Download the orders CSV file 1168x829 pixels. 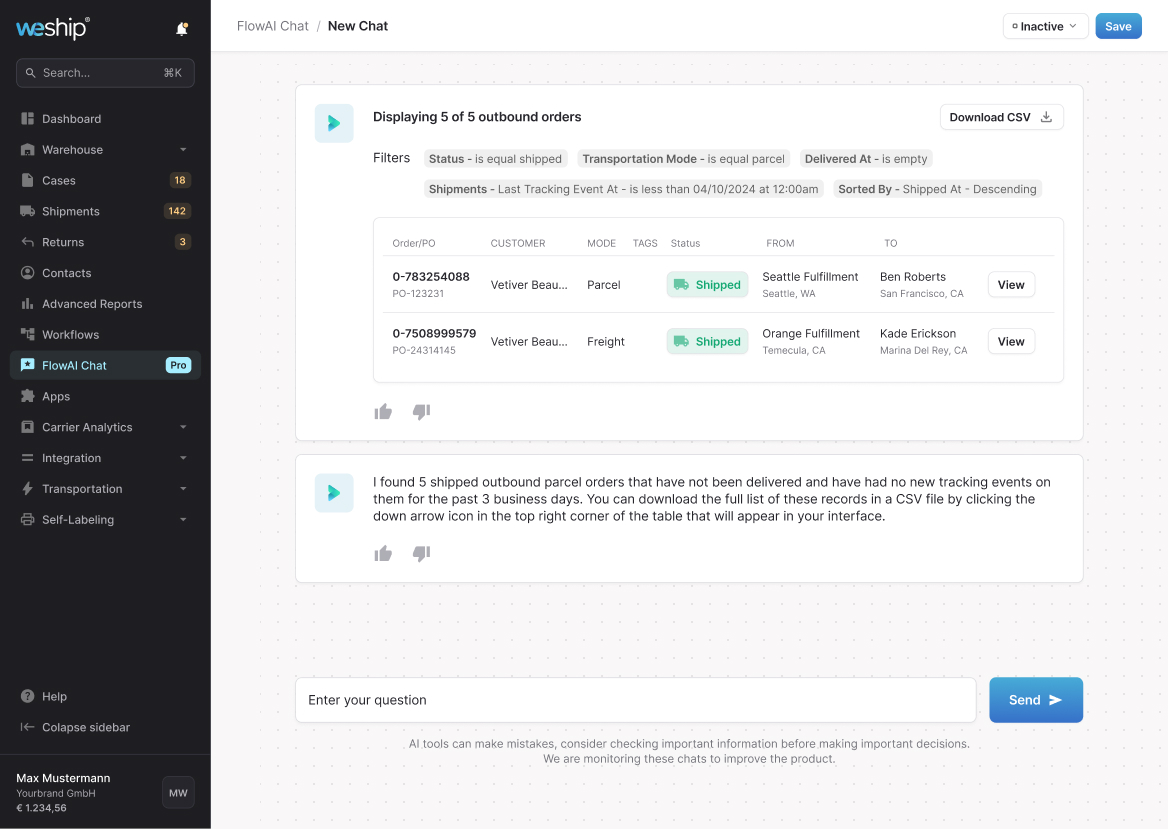coord(1001,117)
